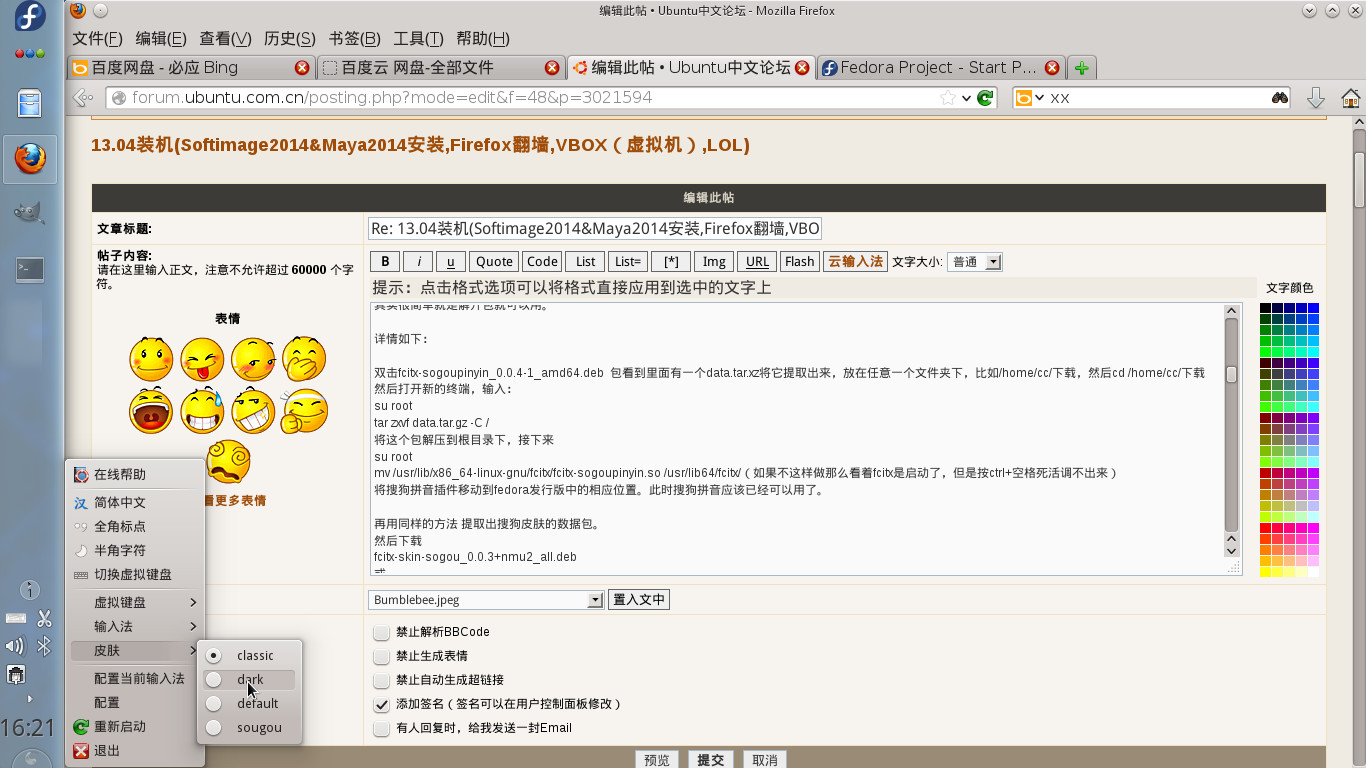Click the Bluetooth tray icon
The height and width of the screenshot is (768, 1366).
point(44,647)
